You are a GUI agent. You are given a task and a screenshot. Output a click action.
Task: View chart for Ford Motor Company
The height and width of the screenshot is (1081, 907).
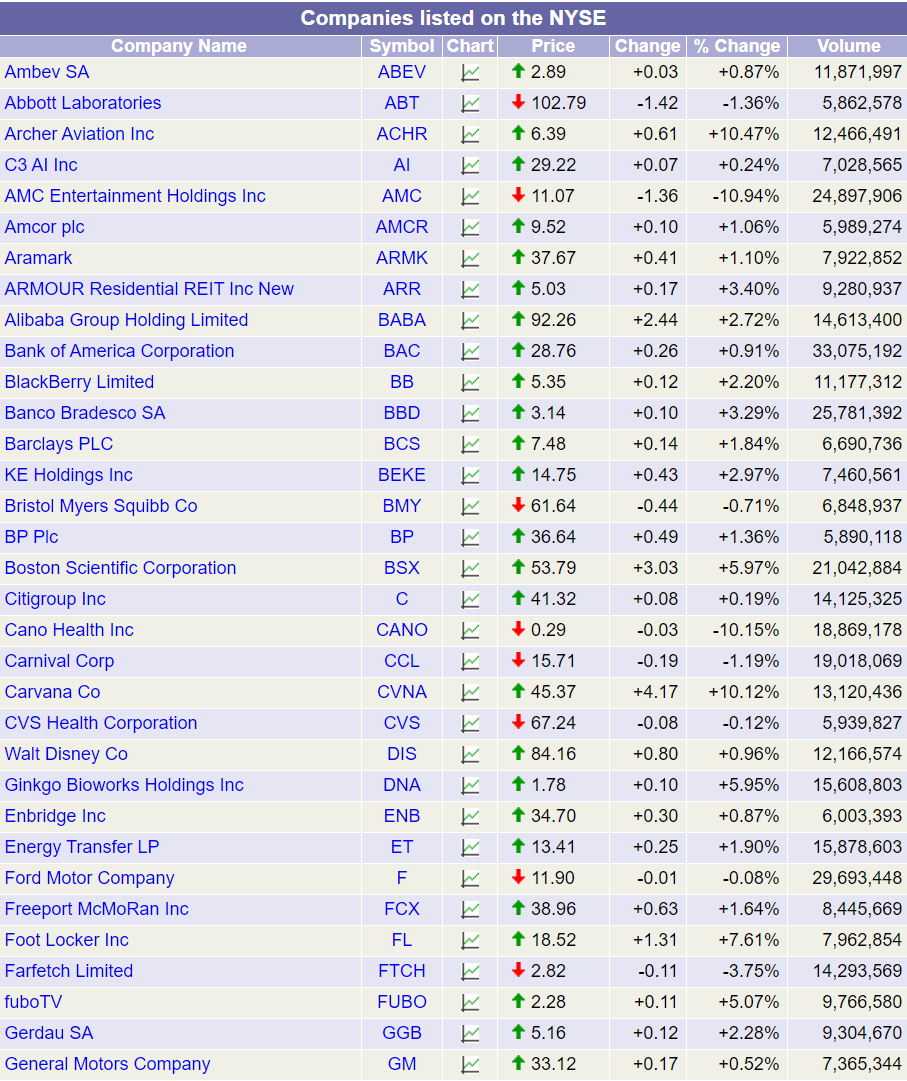pos(470,879)
